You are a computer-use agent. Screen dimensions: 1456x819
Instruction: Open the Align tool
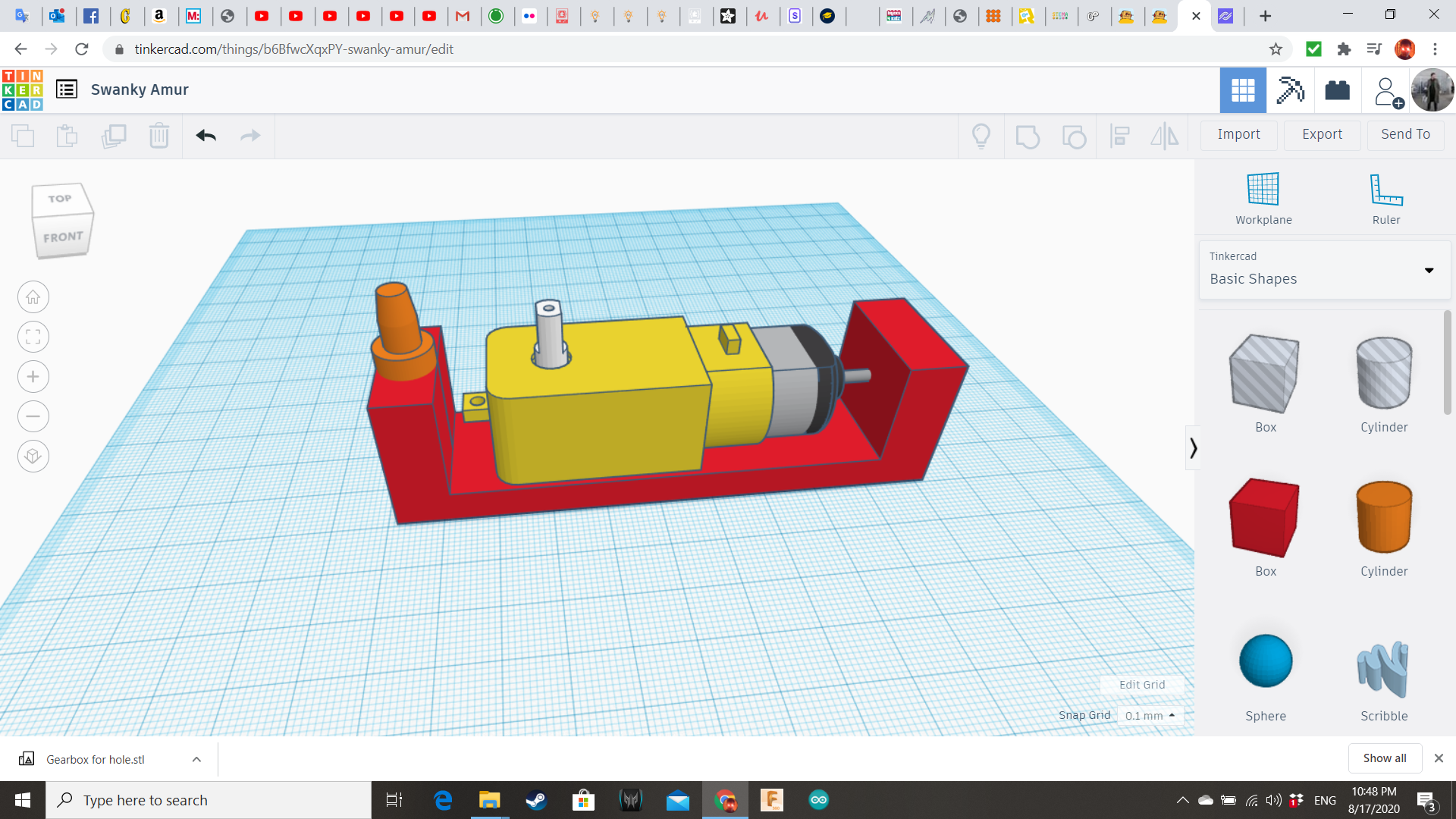tap(1120, 136)
